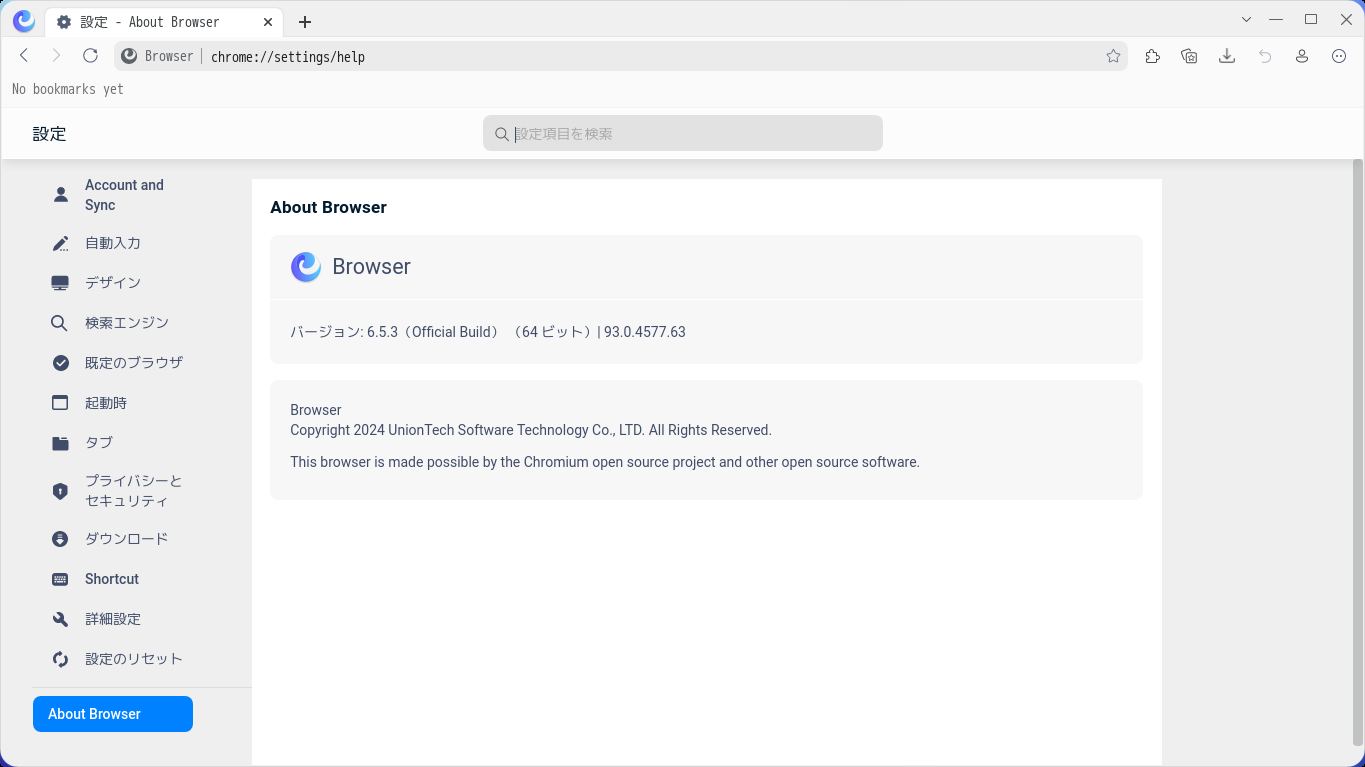This screenshot has height=767, width=1365.
Task: Click the ダウンロード sidebar icon
Action: tap(61, 539)
